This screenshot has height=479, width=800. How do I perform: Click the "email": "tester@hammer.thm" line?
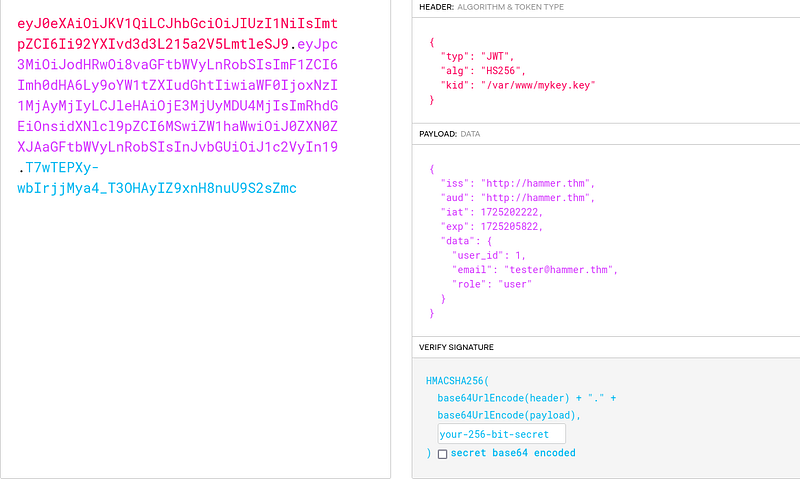pyautogui.click(x=535, y=269)
